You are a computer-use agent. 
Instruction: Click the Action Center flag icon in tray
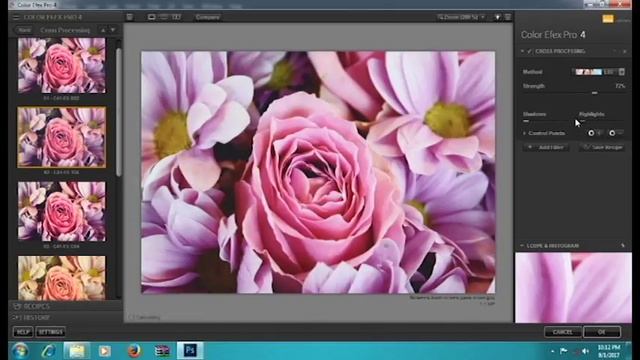click(564, 351)
